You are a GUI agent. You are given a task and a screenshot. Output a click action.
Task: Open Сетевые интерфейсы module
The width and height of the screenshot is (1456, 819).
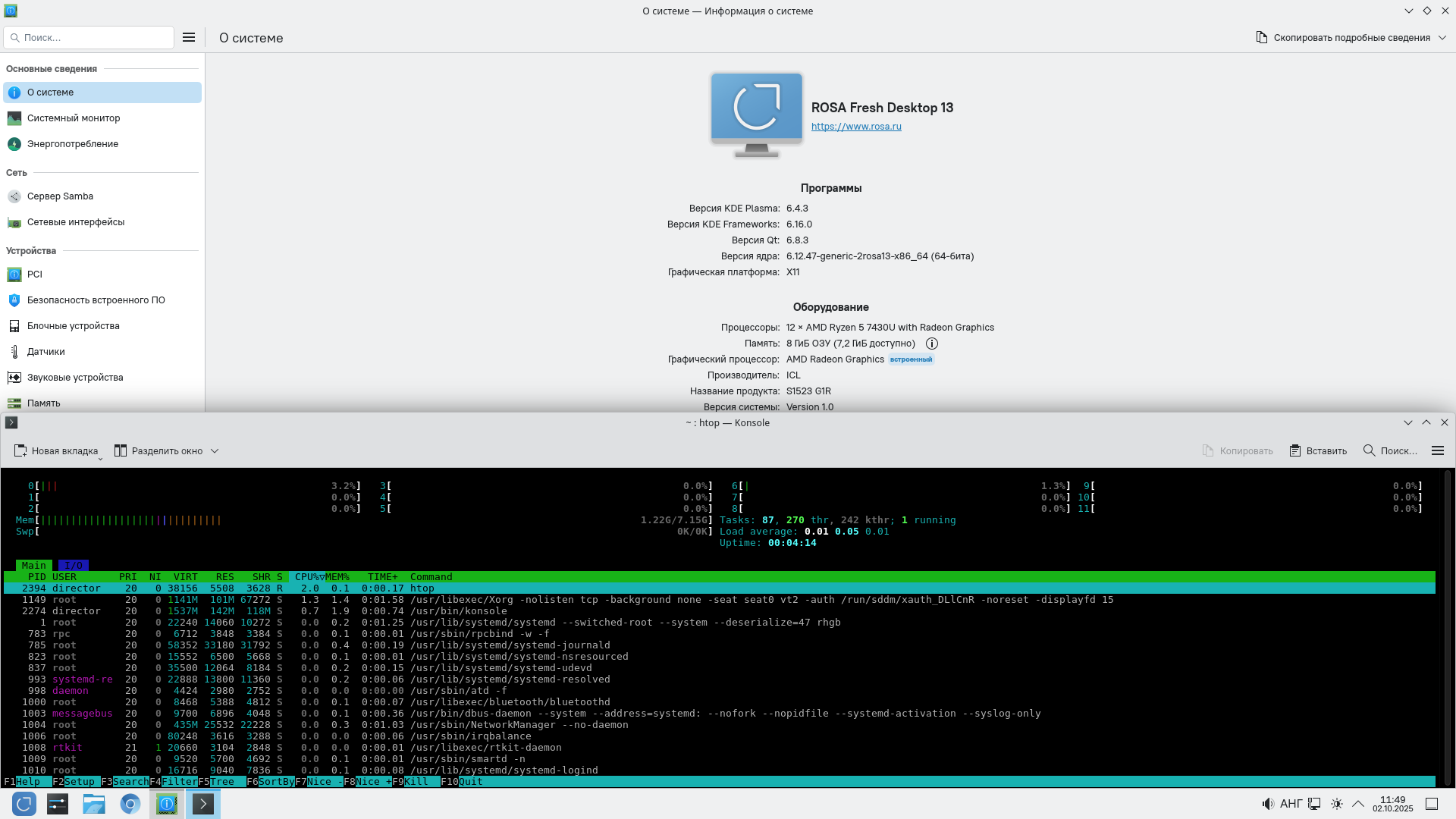pos(75,222)
